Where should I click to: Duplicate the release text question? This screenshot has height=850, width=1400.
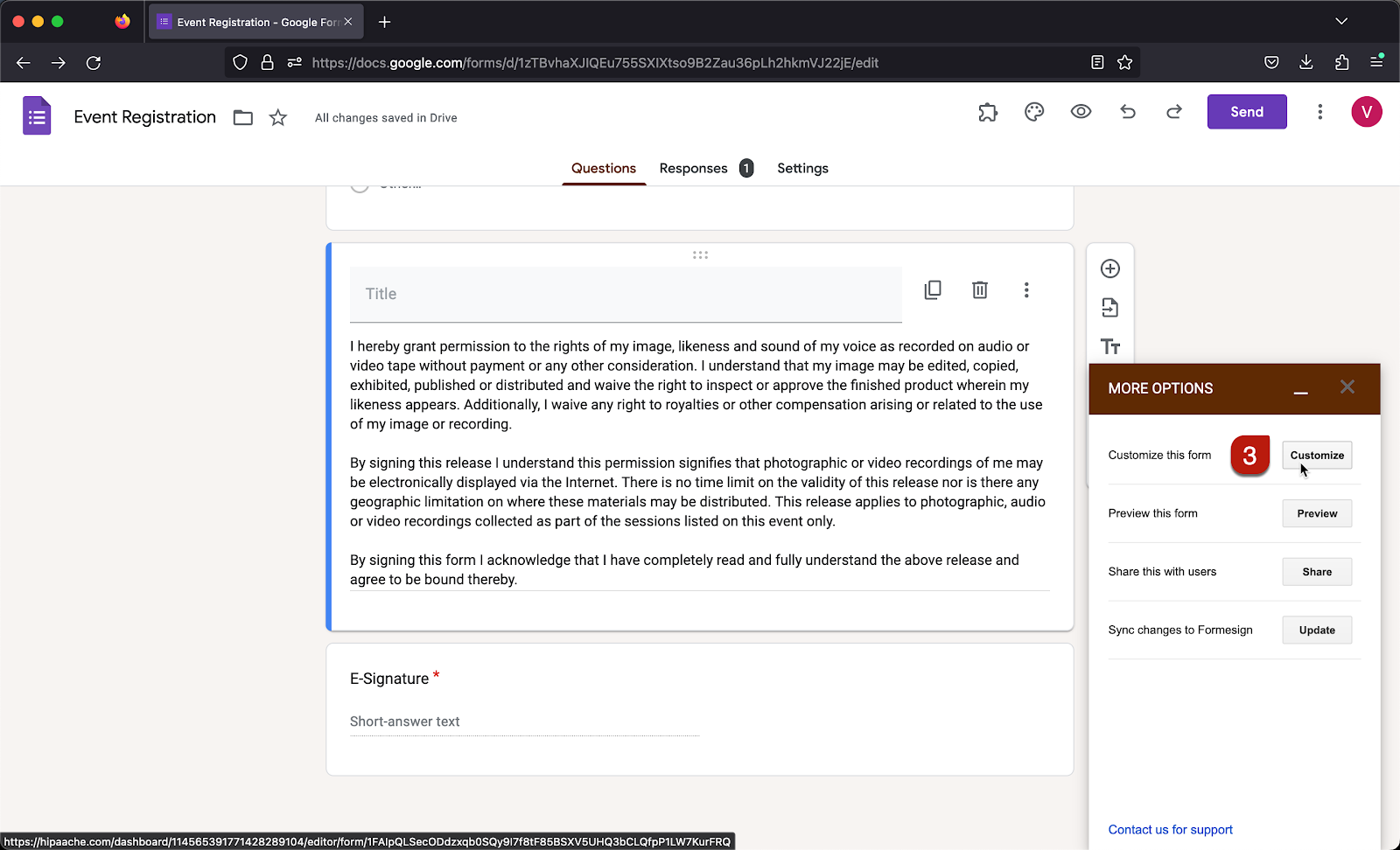(x=933, y=289)
